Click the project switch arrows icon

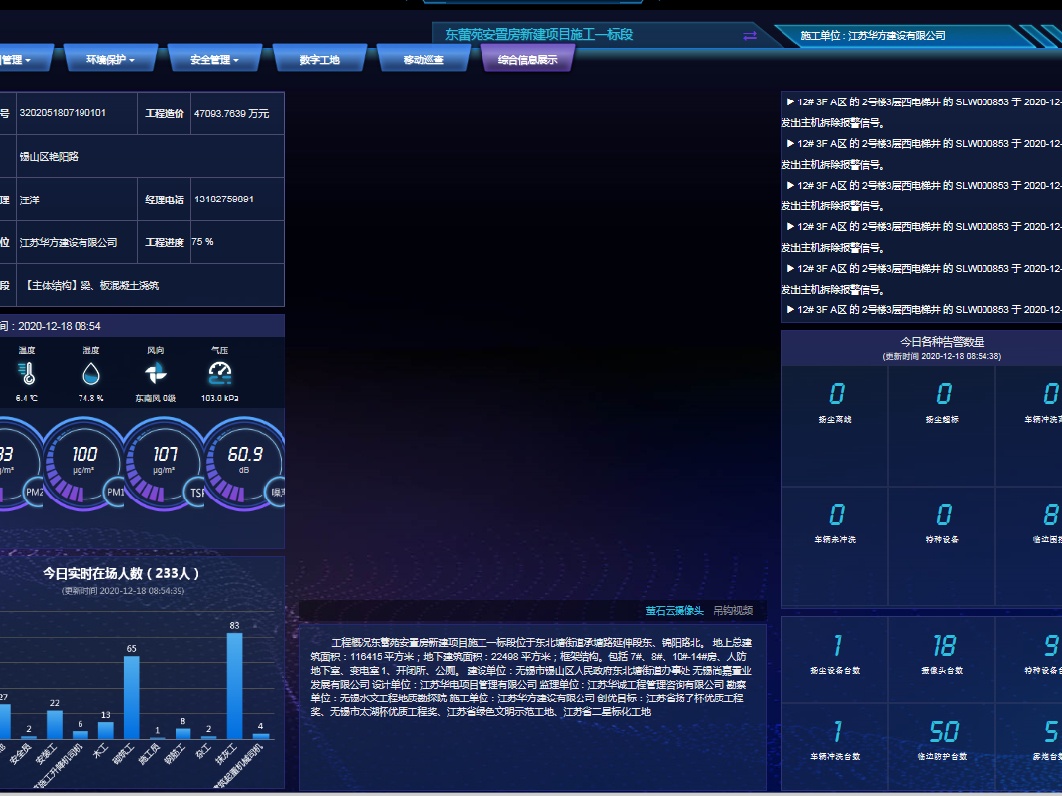[750, 36]
